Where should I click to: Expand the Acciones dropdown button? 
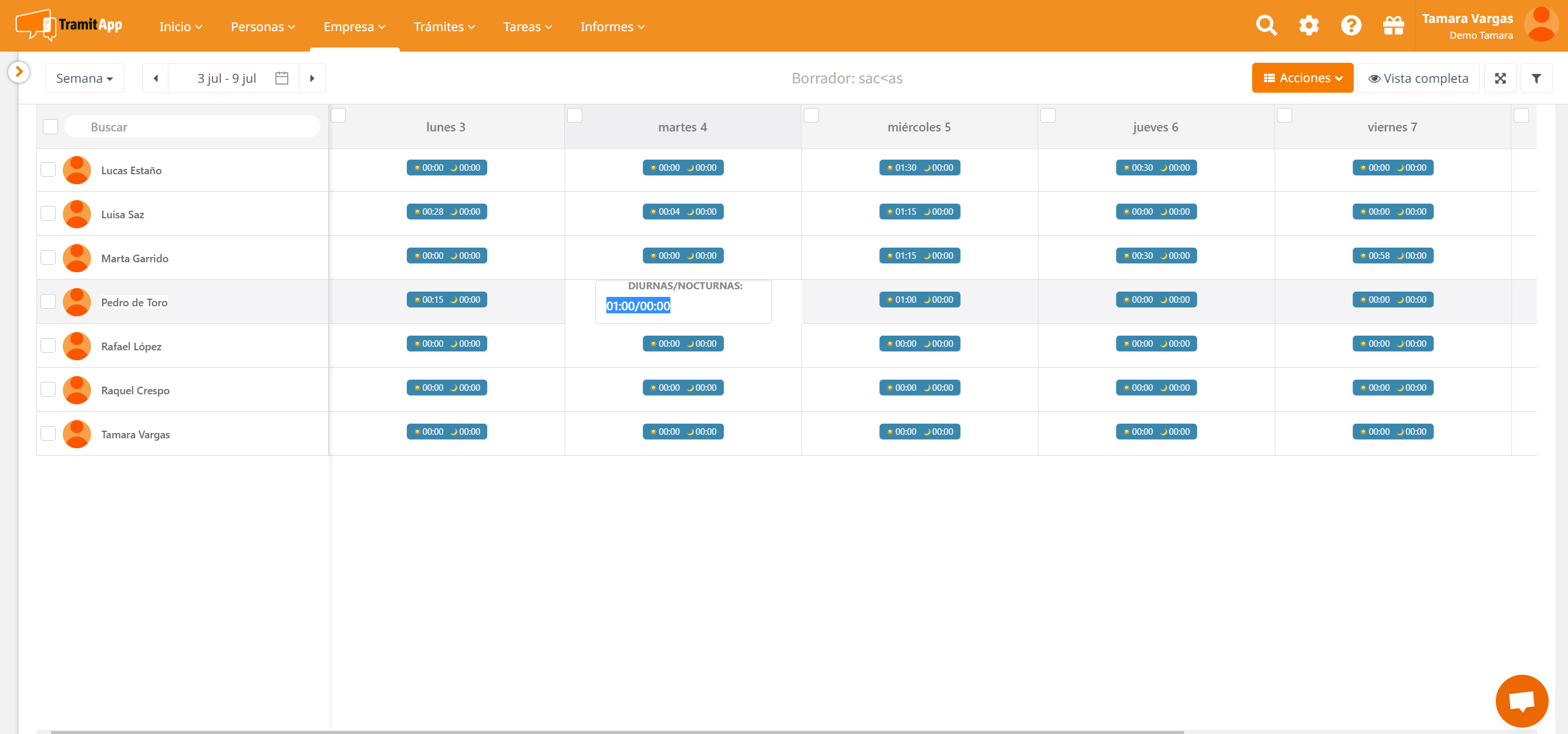pyautogui.click(x=1302, y=79)
